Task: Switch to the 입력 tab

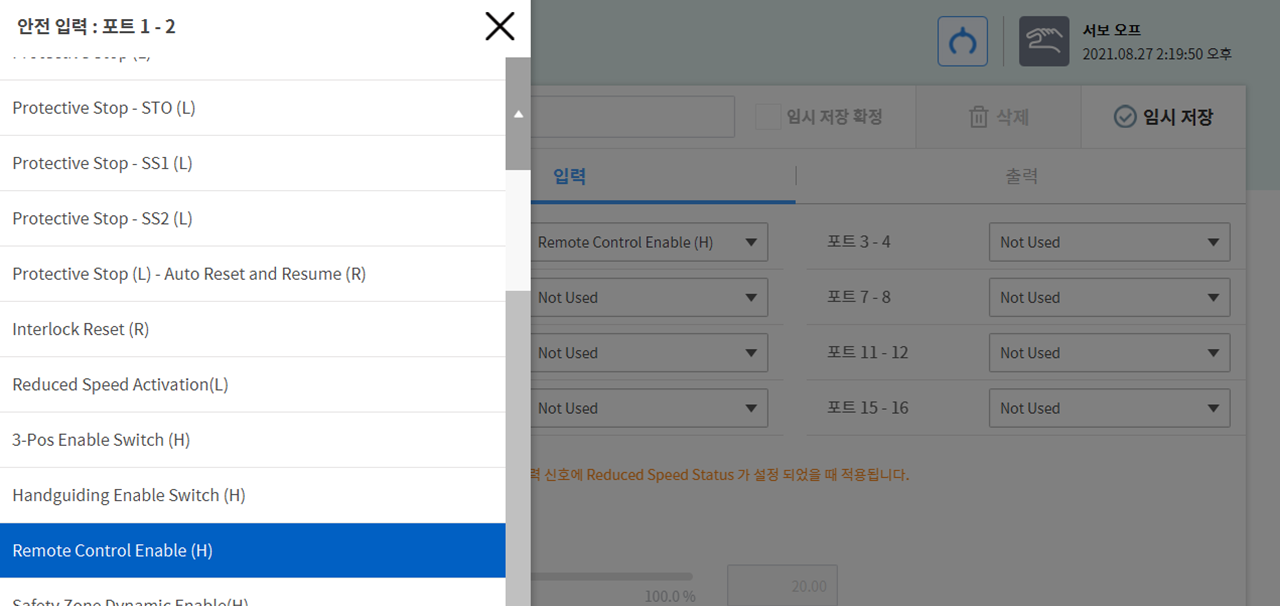Action: 570,177
